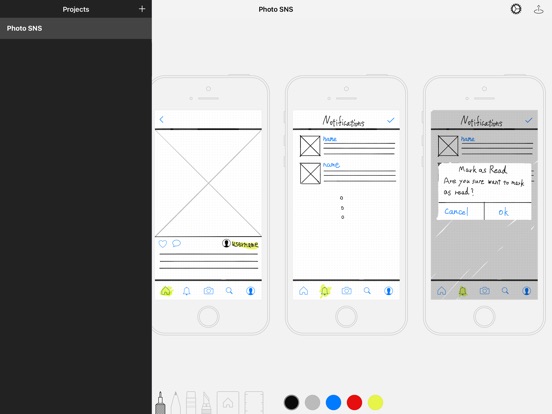Open the Photo SNS project

point(76,28)
